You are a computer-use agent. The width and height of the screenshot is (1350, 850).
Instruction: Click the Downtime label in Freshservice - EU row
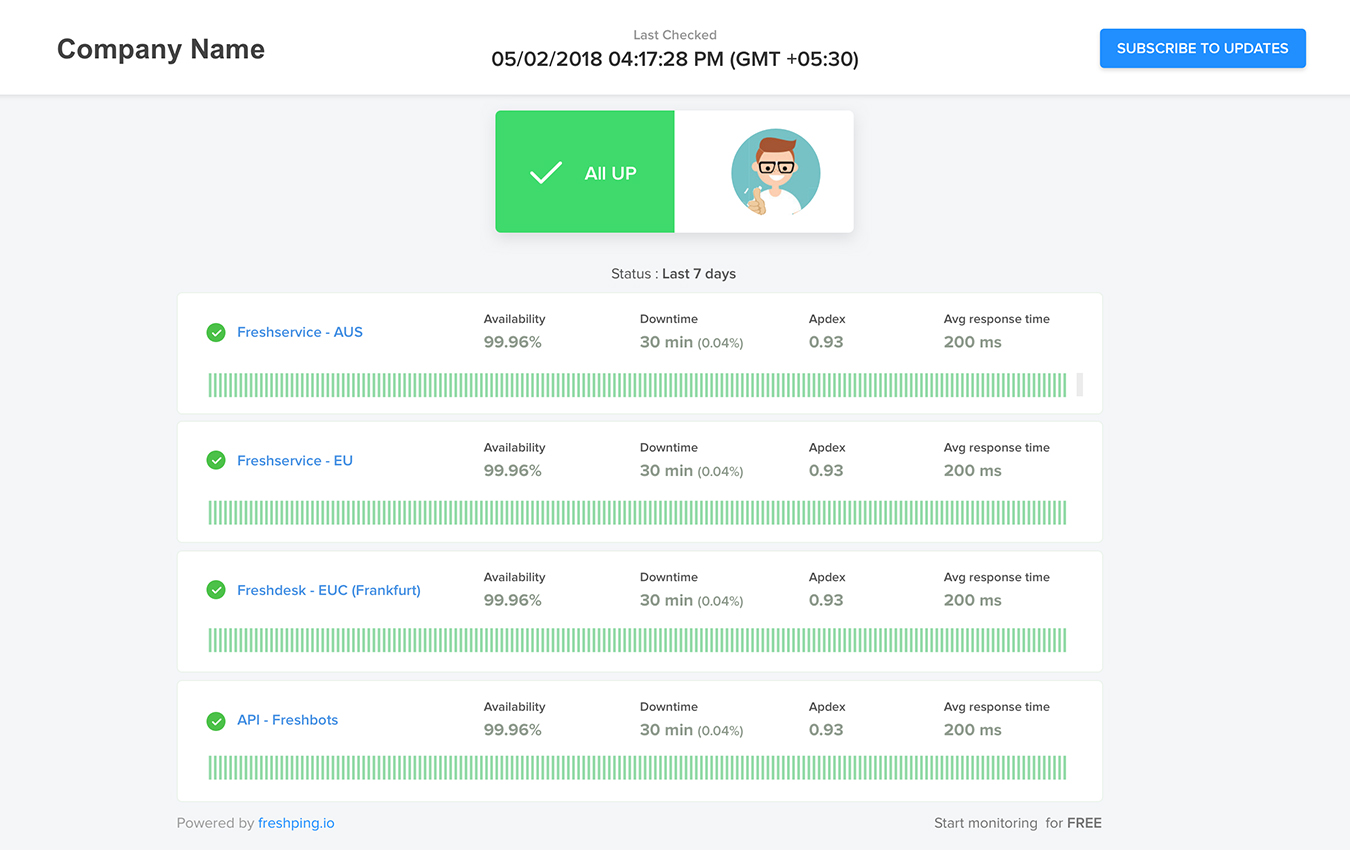tap(669, 447)
